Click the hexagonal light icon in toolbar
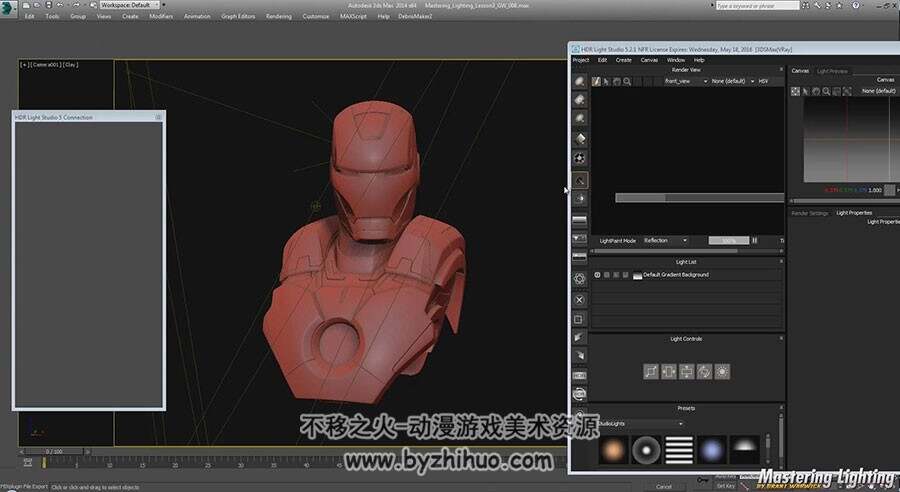Viewport: 900px width, 492px height. point(580,158)
